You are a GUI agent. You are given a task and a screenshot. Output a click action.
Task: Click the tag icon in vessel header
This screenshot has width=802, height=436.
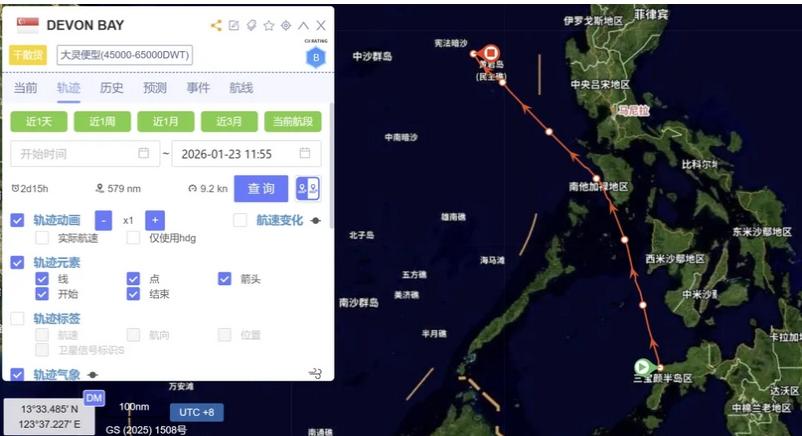click(251, 26)
